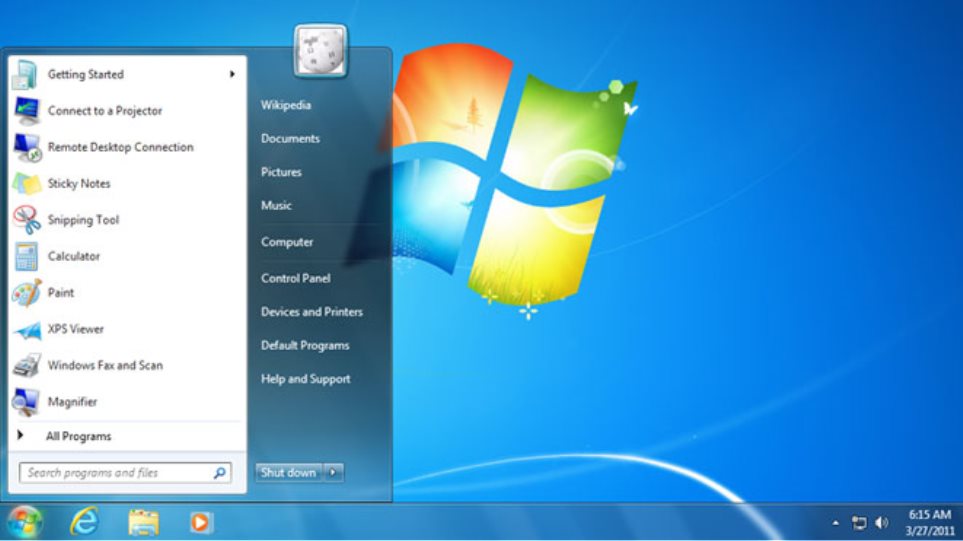
Task: Click the Paint label
Action: (61, 293)
